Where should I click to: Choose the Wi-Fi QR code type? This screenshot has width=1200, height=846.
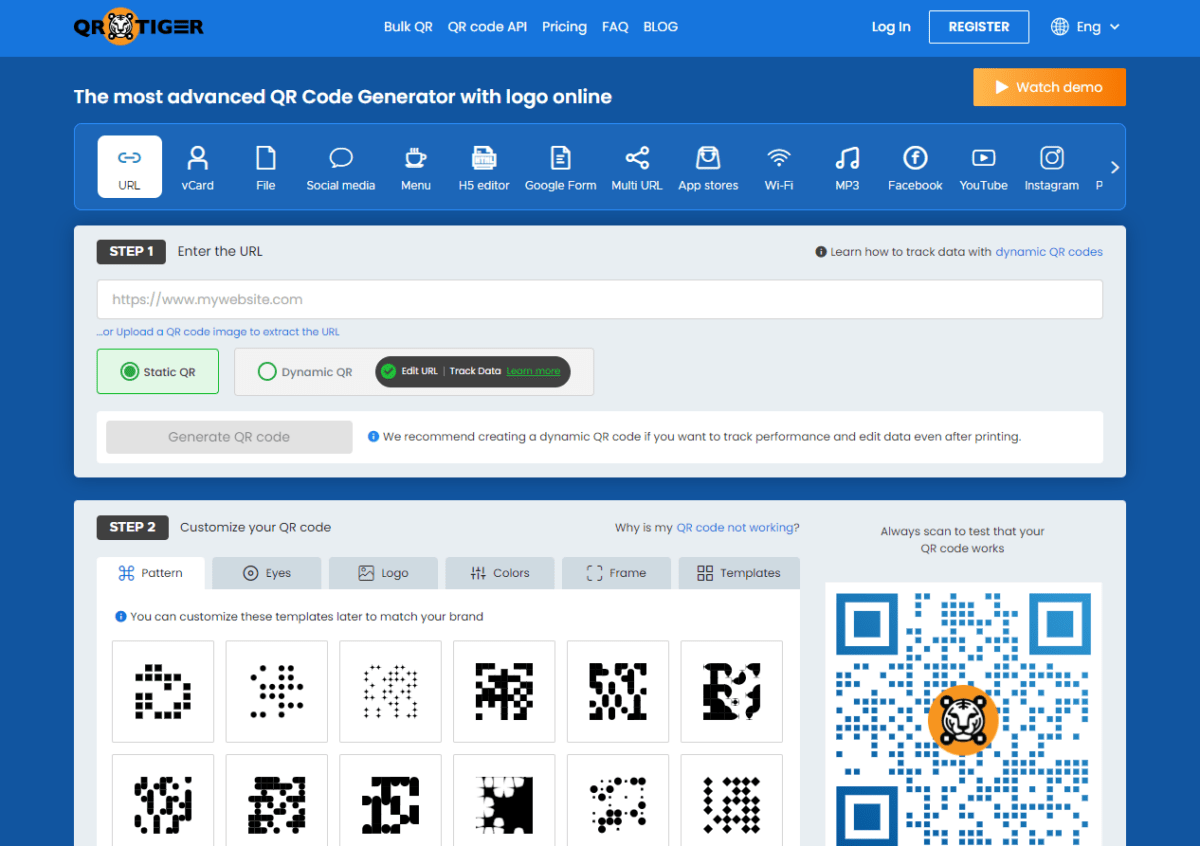click(x=778, y=166)
